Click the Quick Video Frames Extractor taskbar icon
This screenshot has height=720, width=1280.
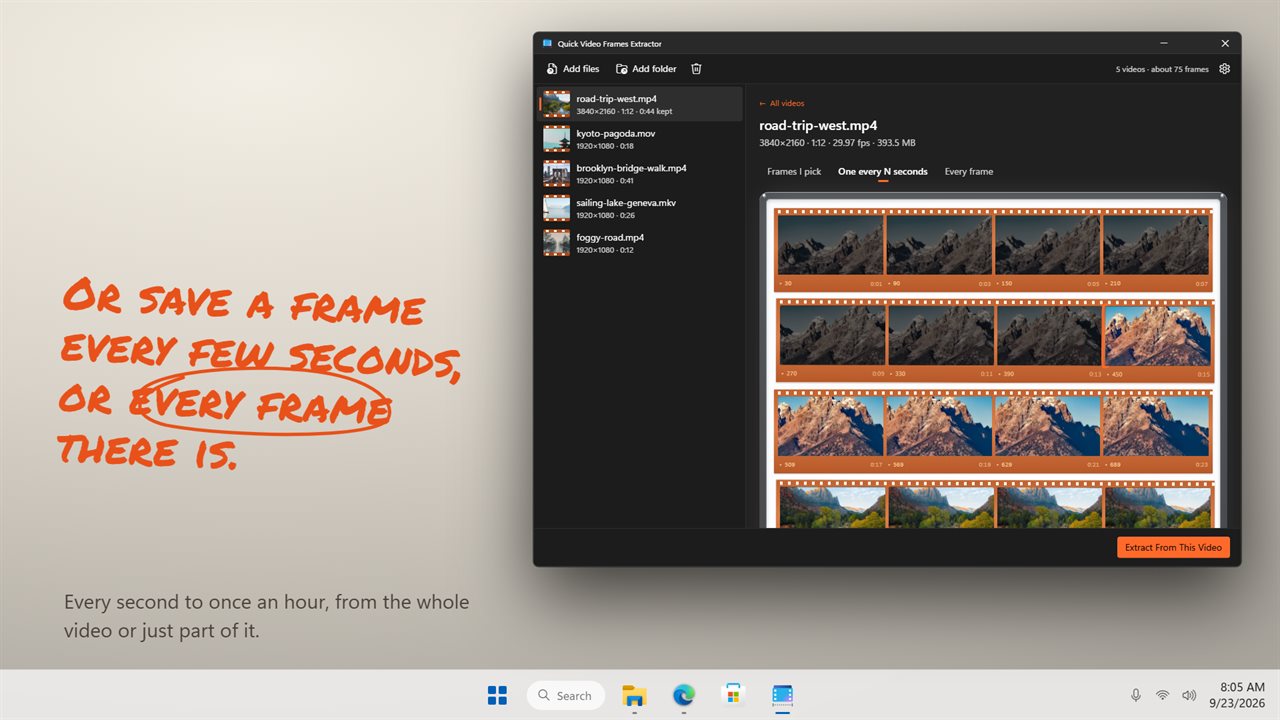783,695
